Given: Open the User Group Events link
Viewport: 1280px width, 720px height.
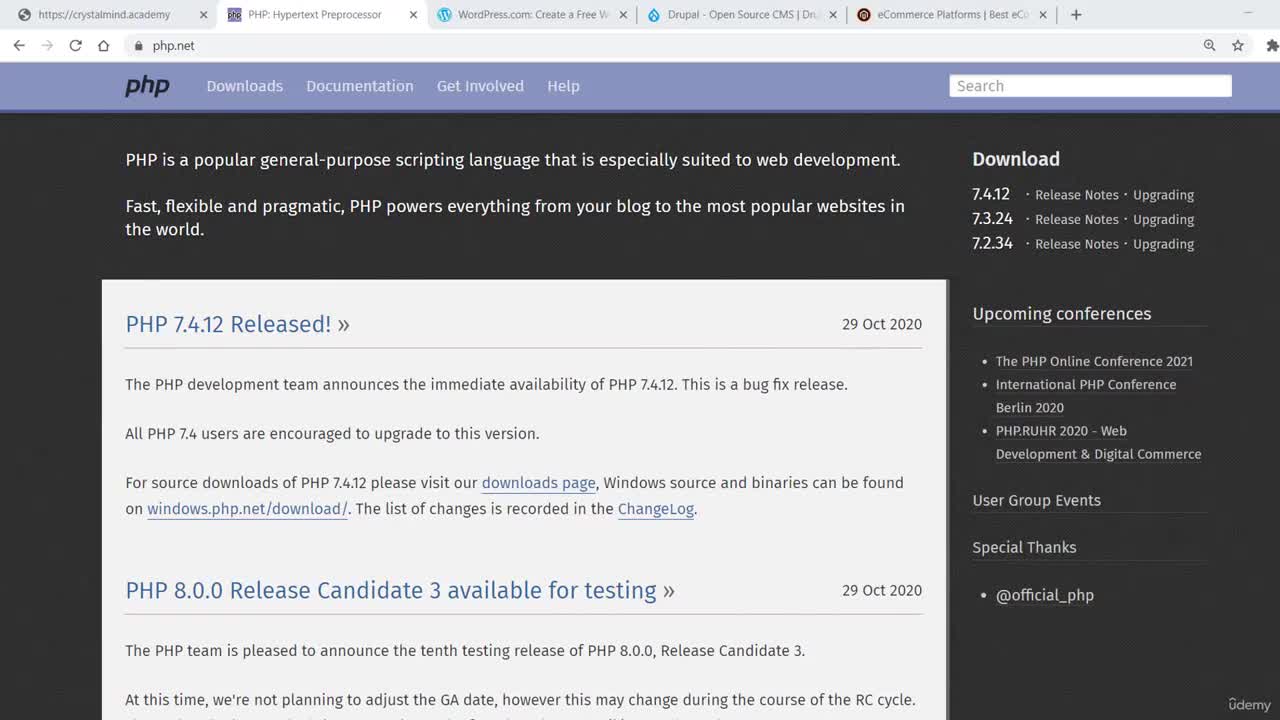Looking at the screenshot, I should 1036,501.
